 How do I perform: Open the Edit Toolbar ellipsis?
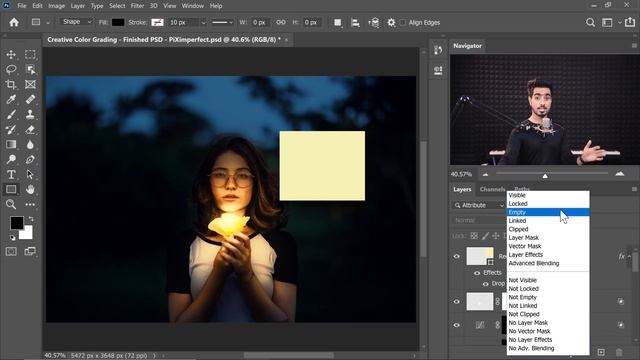point(30,204)
